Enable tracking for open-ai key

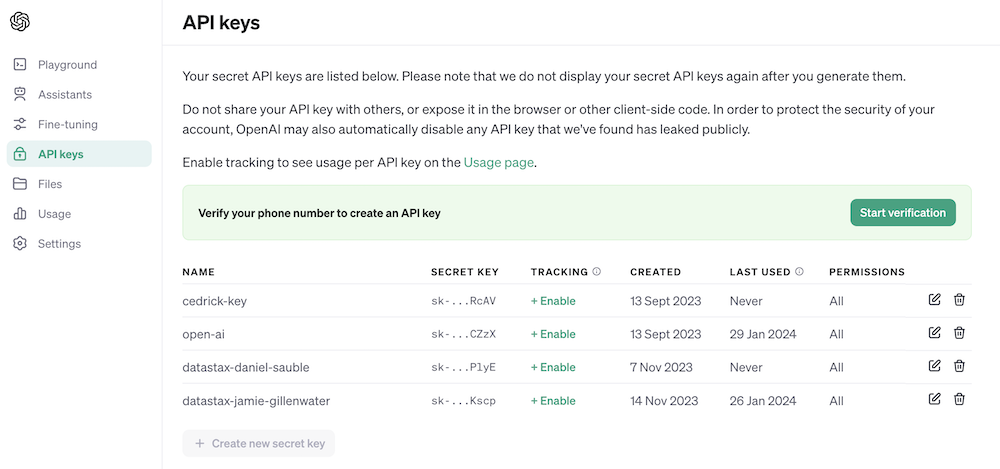tap(553, 334)
